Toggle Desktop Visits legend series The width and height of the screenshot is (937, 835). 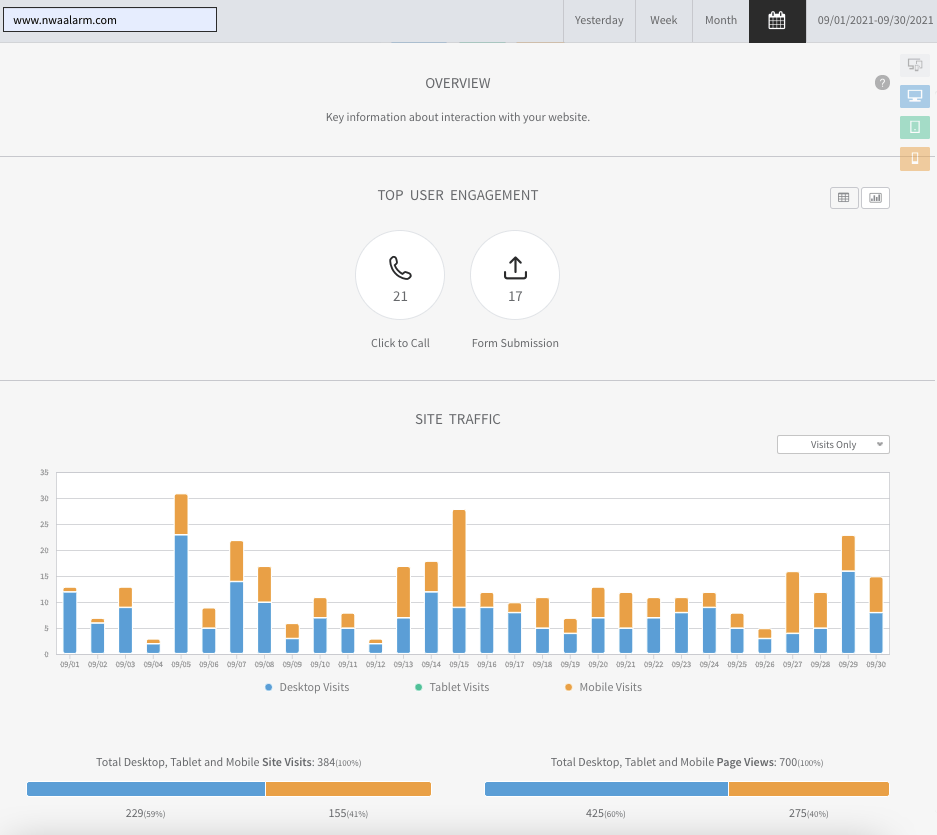pyautogui.click(x=308, y=687)
